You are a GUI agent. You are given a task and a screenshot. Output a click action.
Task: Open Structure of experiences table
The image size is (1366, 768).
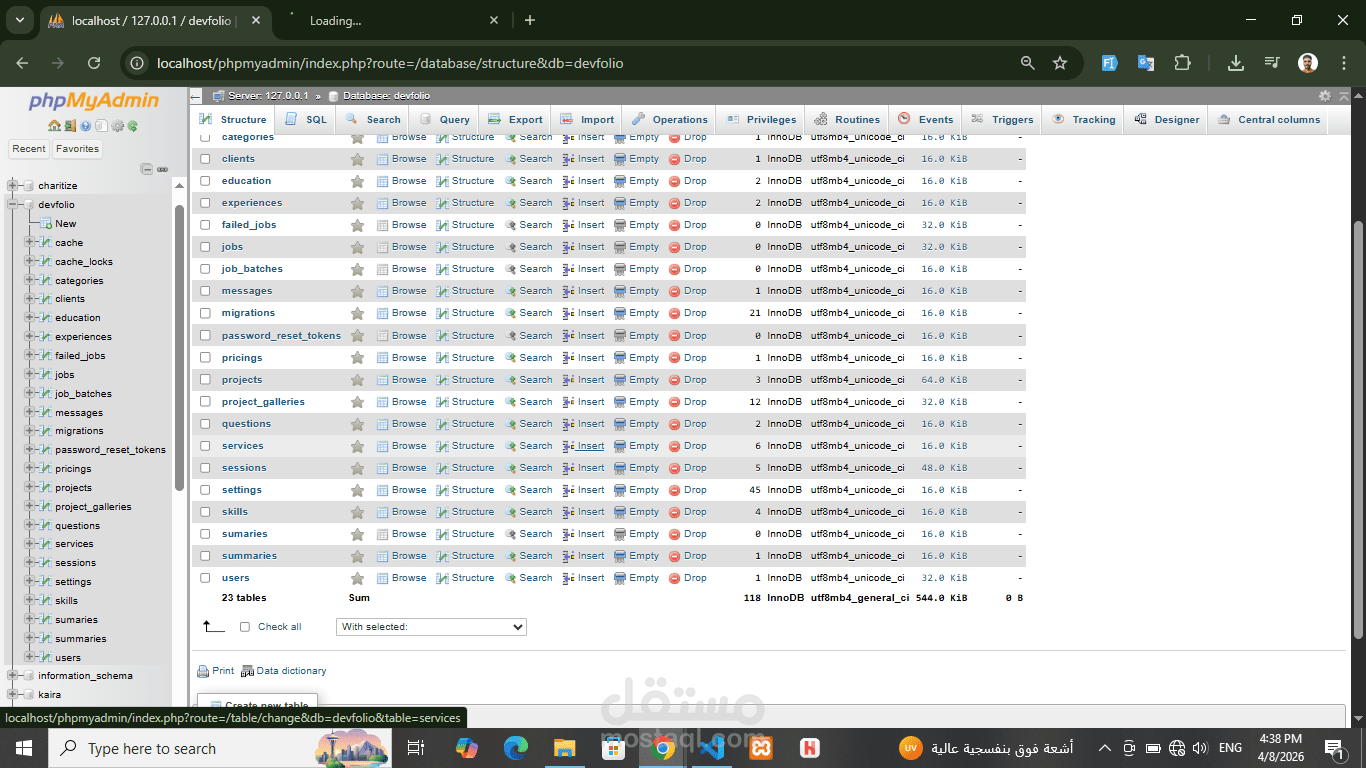[x=465, y=203]
